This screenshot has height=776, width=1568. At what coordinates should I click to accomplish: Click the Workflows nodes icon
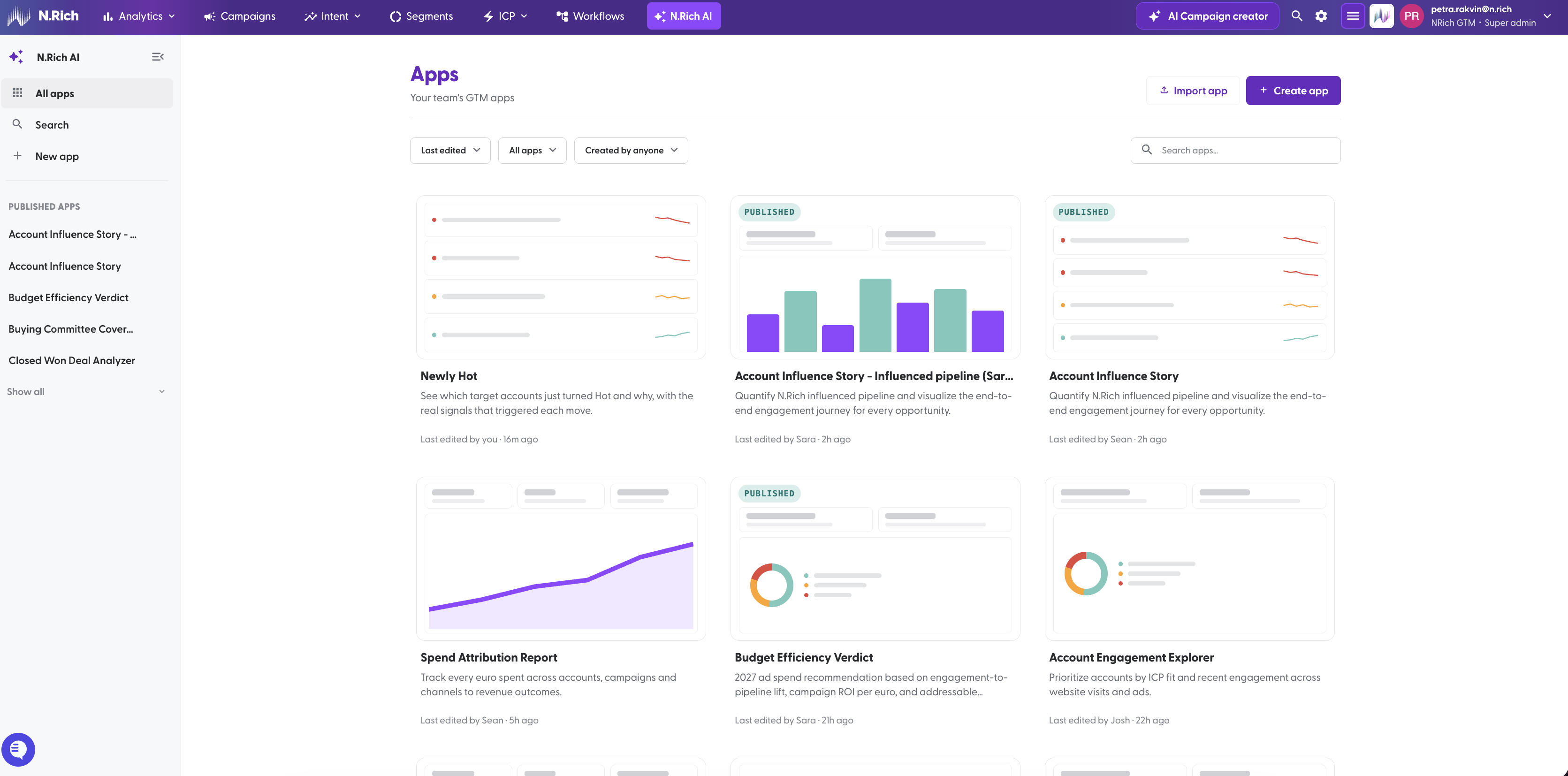(x=563, y=16)
